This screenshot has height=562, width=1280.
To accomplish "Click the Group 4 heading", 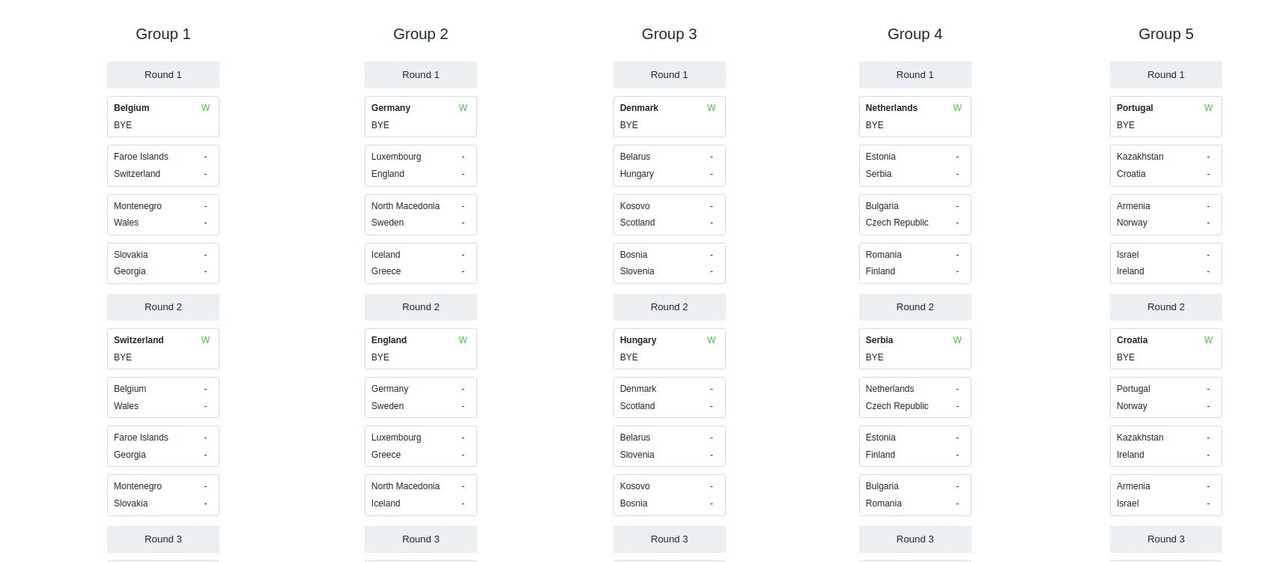I will point(915,34).
